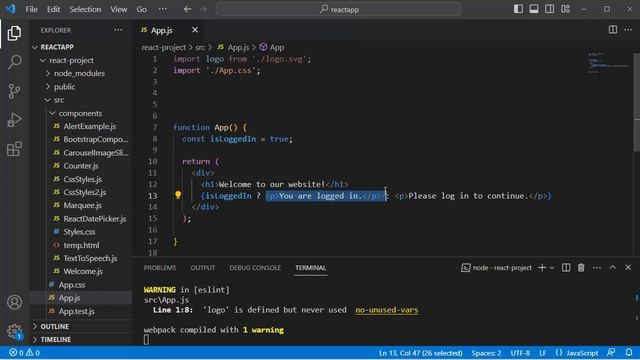The image size is (640, 360).
Task: Open the Manage gear icon
Action: click(14, 331)
